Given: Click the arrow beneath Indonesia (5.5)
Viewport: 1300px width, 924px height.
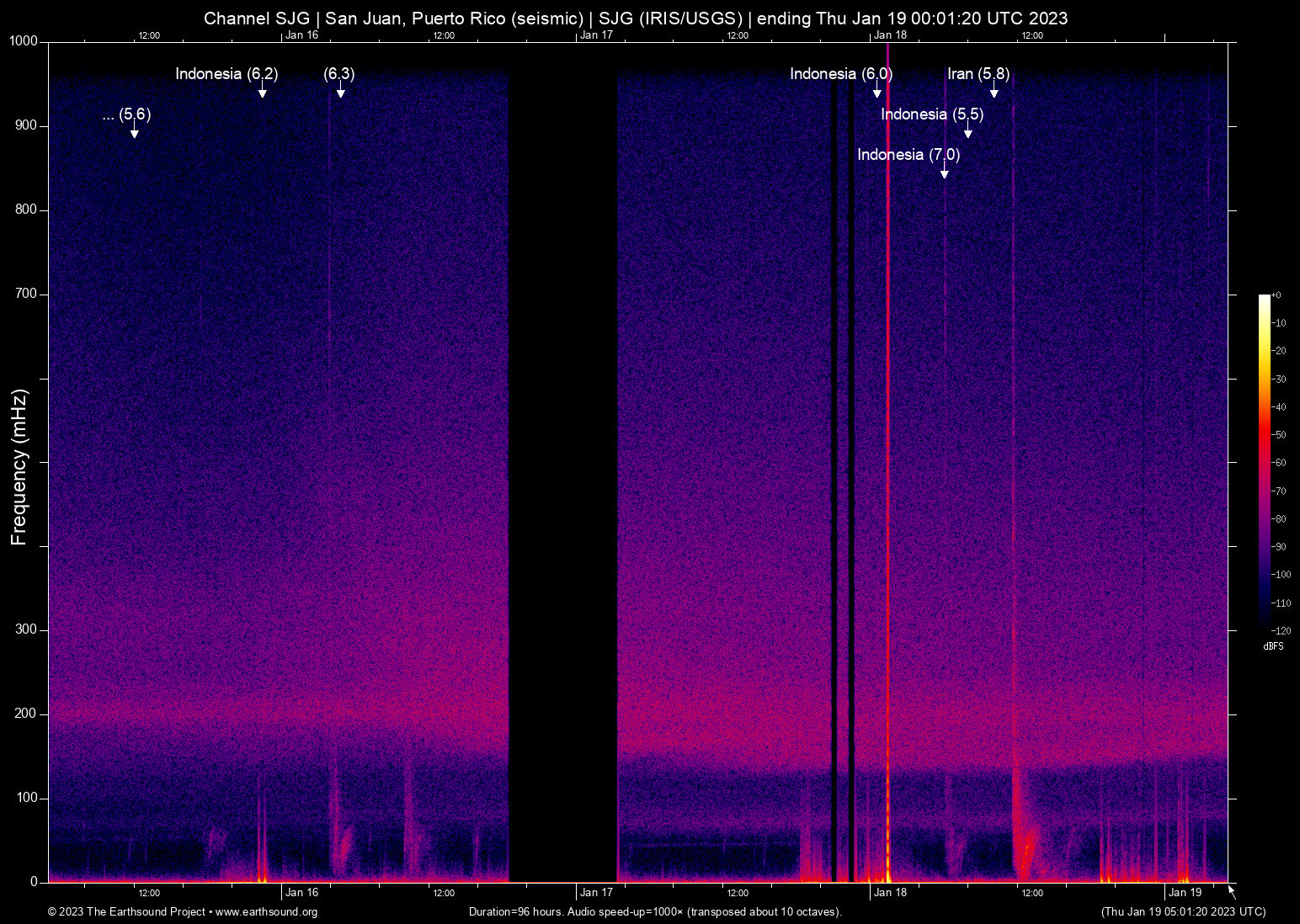Looking at the screenshot, I should [x=967, y=132].
